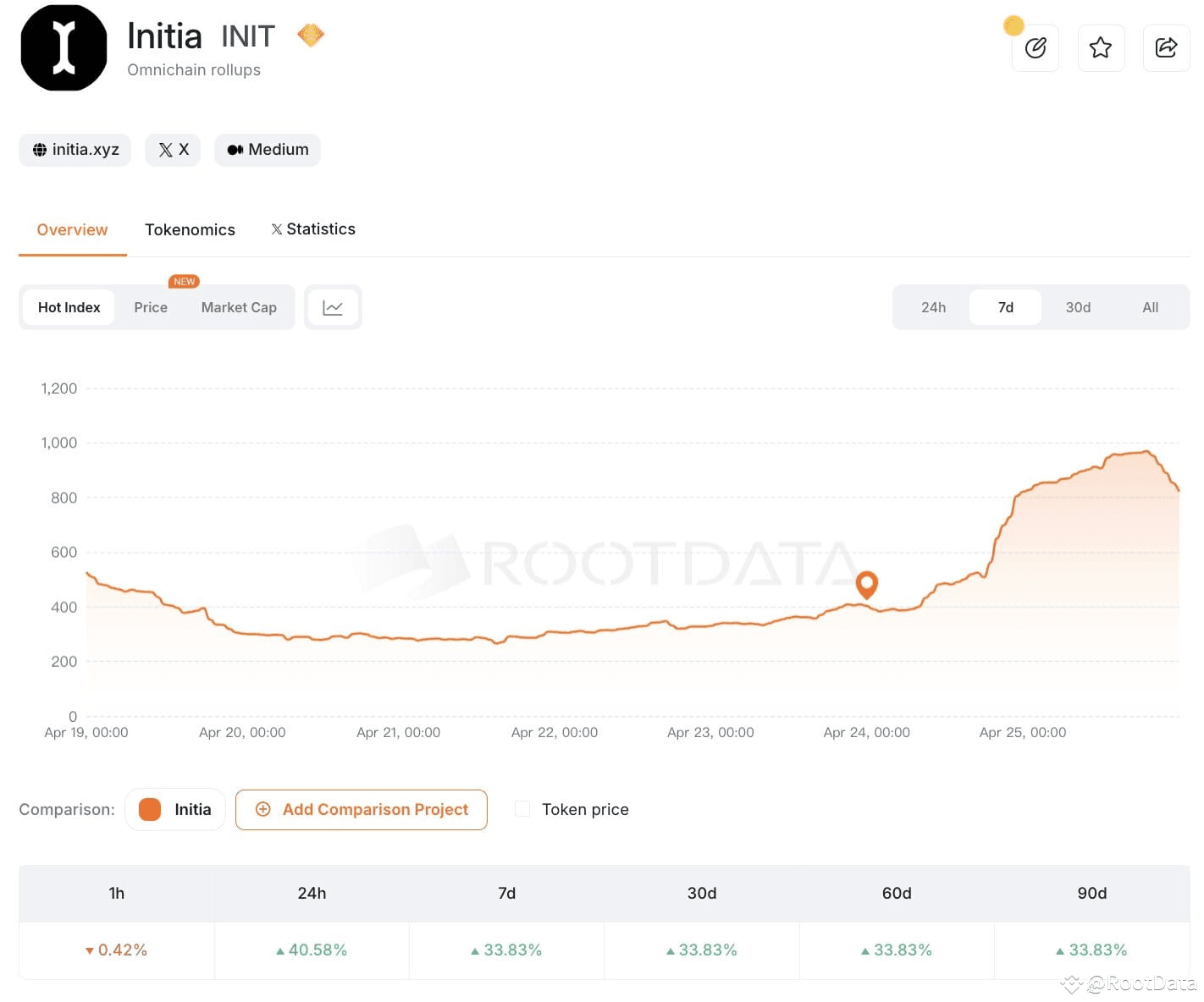Open the Tokenomics tab
Viewport: 1204px width, 1002px height.
[x=190, y=229]
